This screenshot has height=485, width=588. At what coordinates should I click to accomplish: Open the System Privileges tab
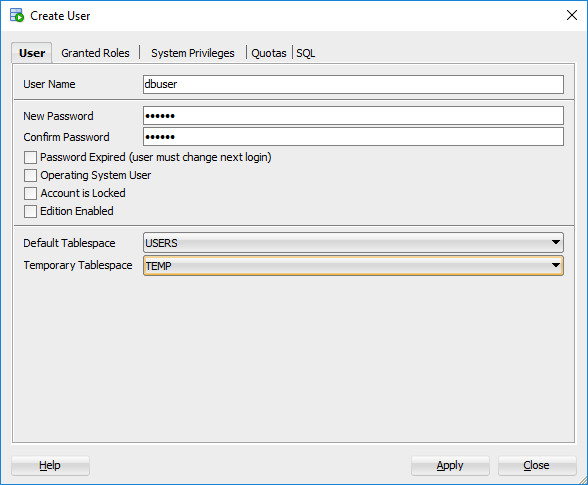click(x=193, y=53)
